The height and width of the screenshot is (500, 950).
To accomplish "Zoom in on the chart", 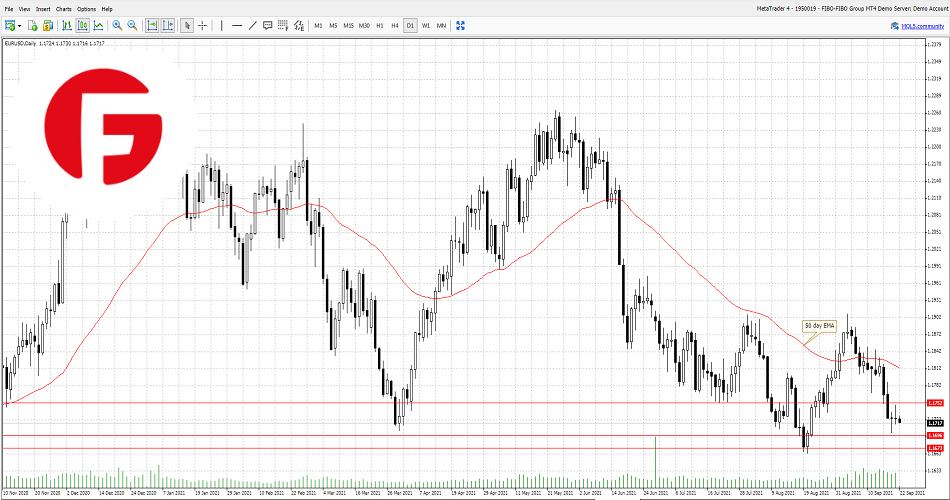I will [117, 25].
